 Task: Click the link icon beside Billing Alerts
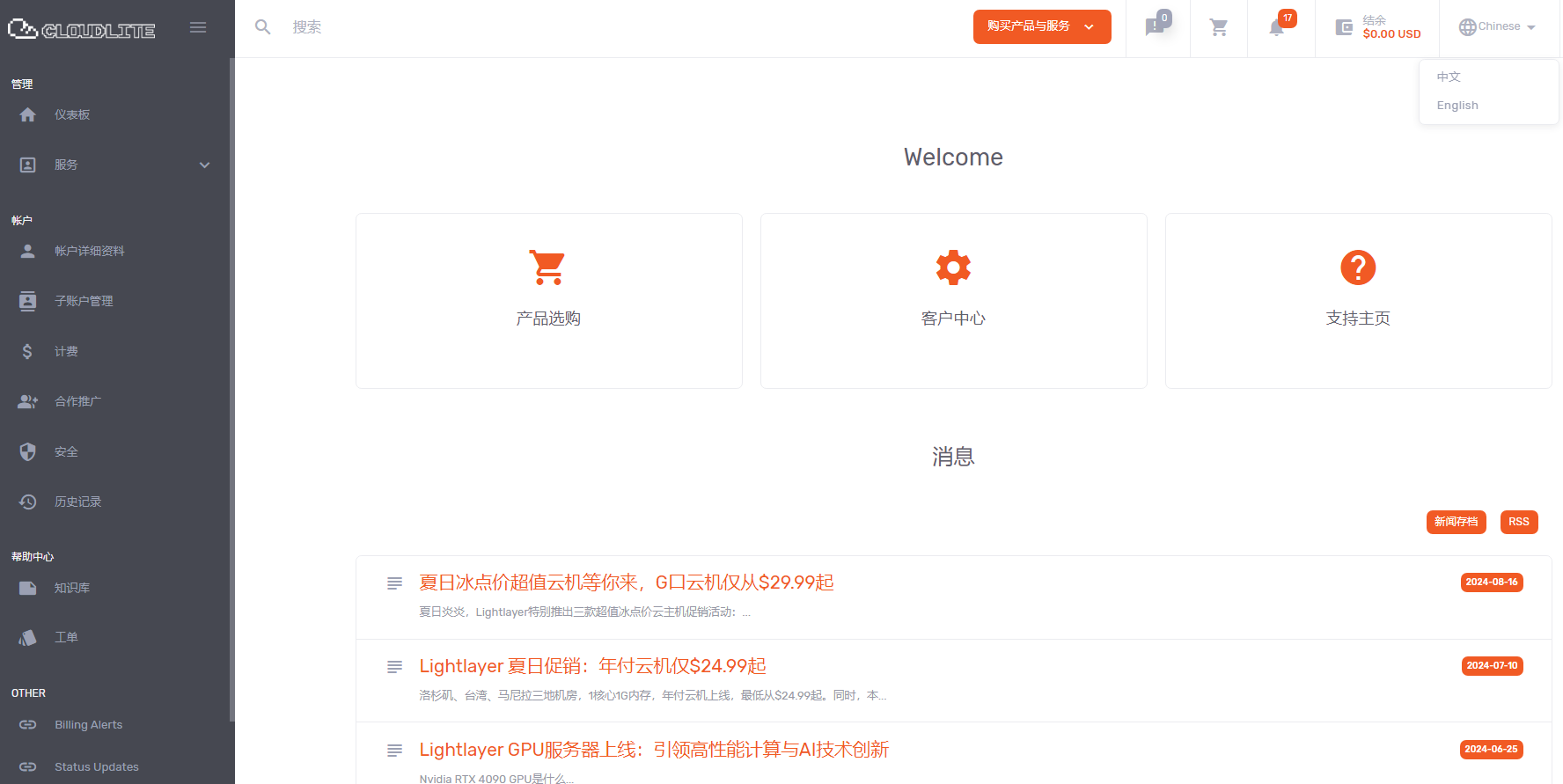[28, 725]
